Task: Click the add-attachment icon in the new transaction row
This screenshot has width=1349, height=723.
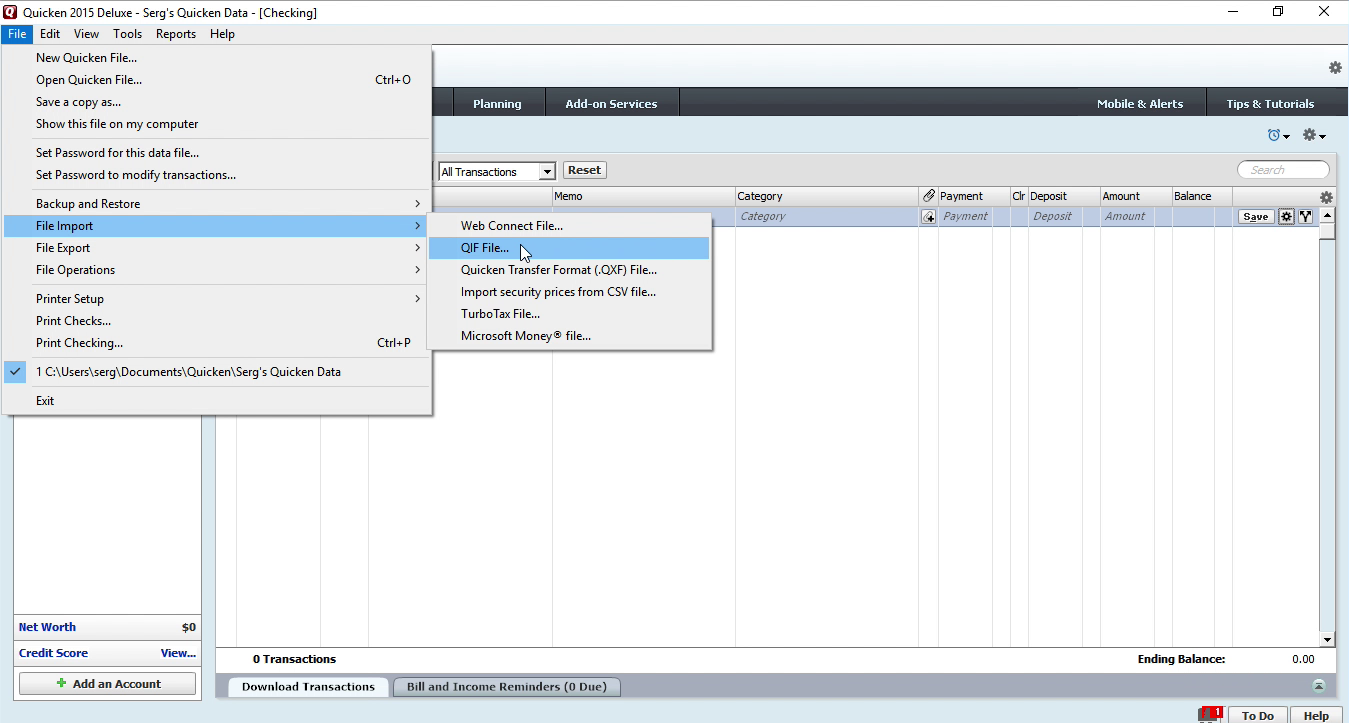Action: tap(928, 216)
